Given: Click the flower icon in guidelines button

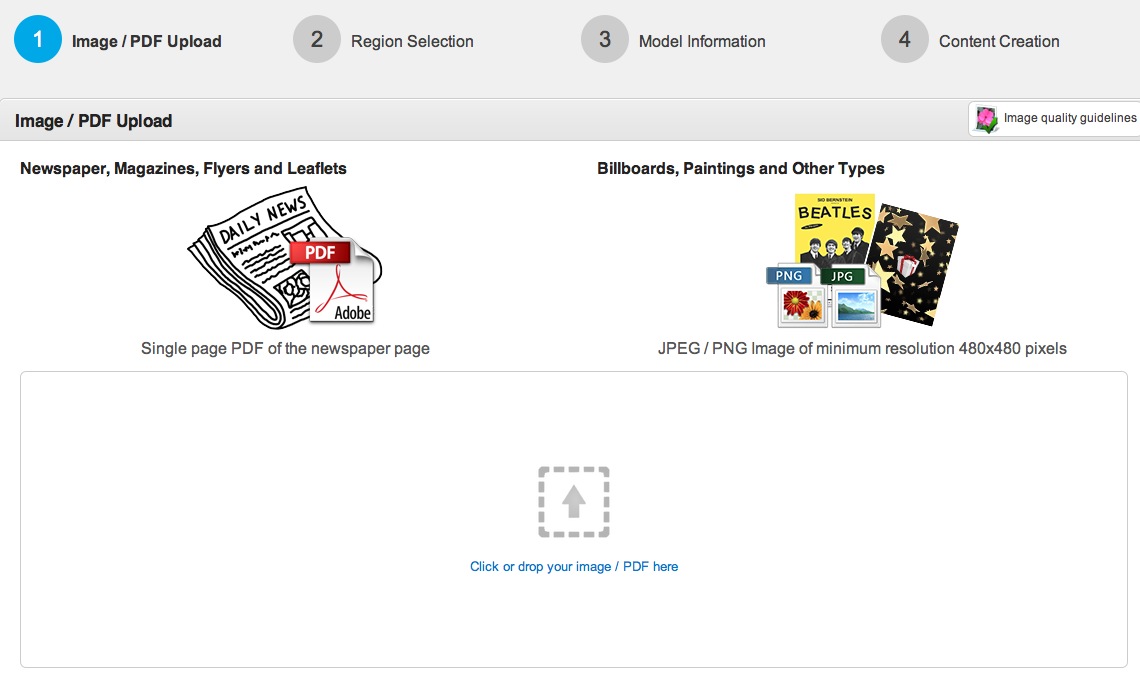Looking at the screenshot, I should click(986, 119).
